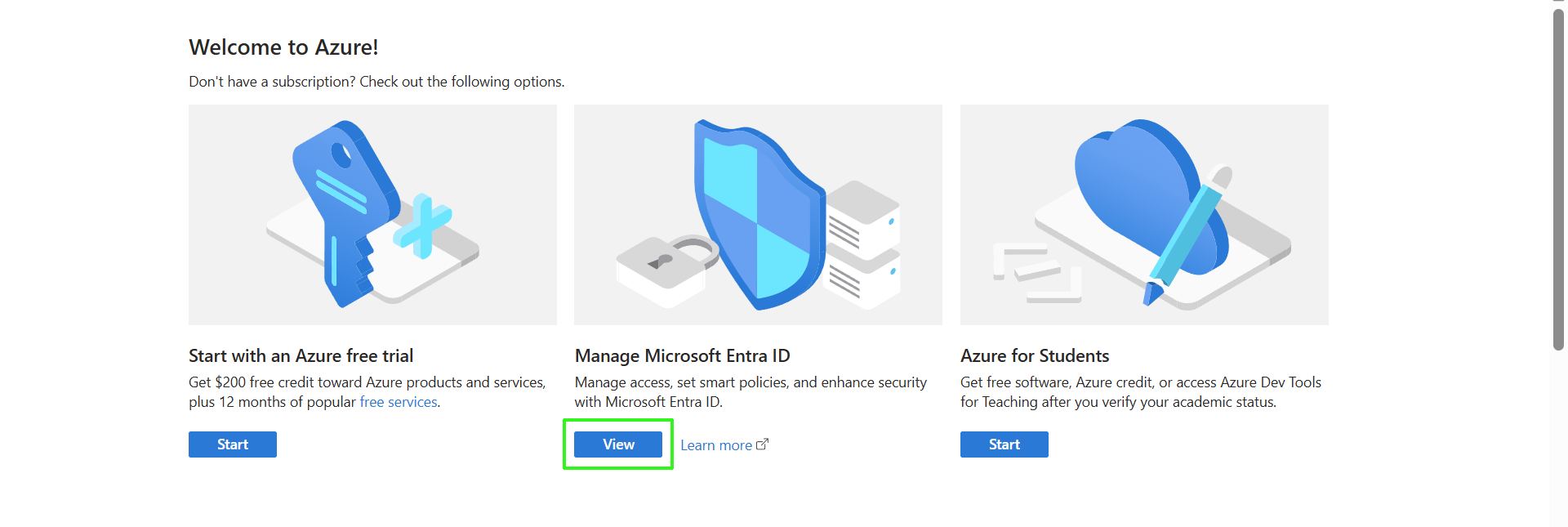Click the Welcome to Azure! heading

283,47
